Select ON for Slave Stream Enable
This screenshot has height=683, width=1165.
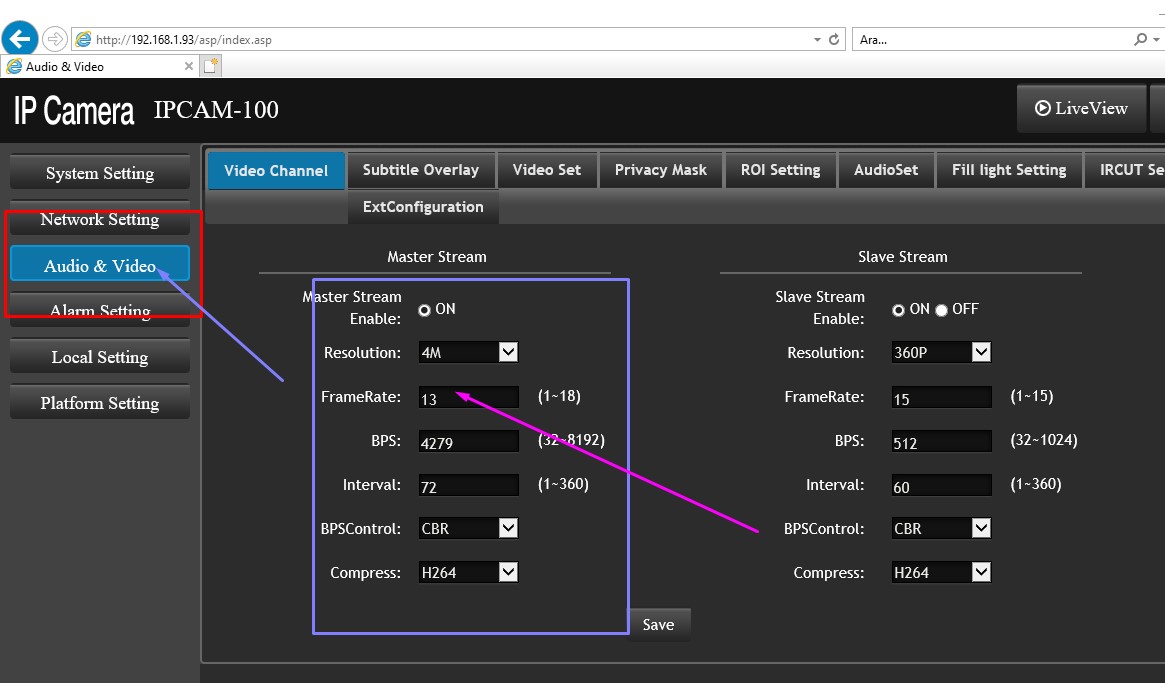898,310
